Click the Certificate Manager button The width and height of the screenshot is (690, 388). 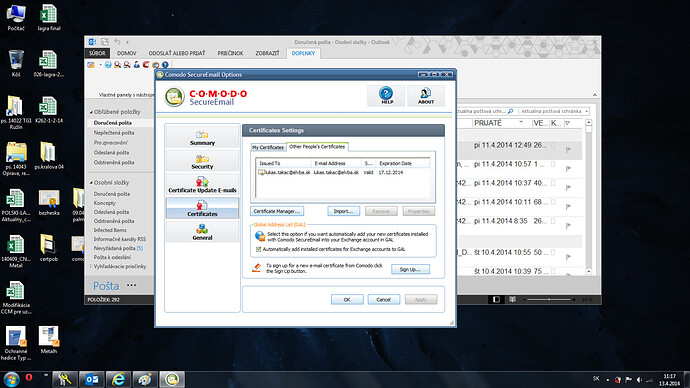point(277,211)
